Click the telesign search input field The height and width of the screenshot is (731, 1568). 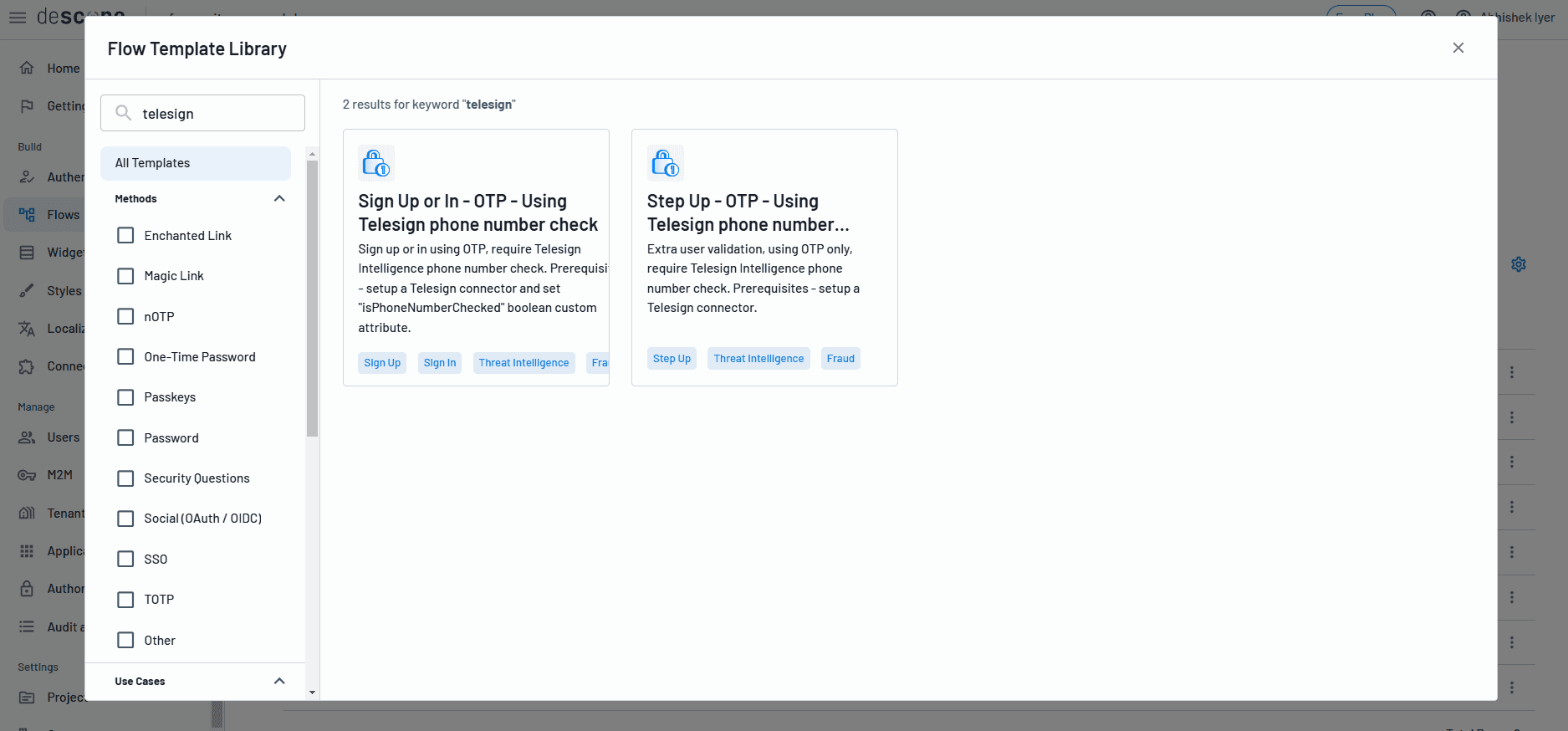pos(217,114)
